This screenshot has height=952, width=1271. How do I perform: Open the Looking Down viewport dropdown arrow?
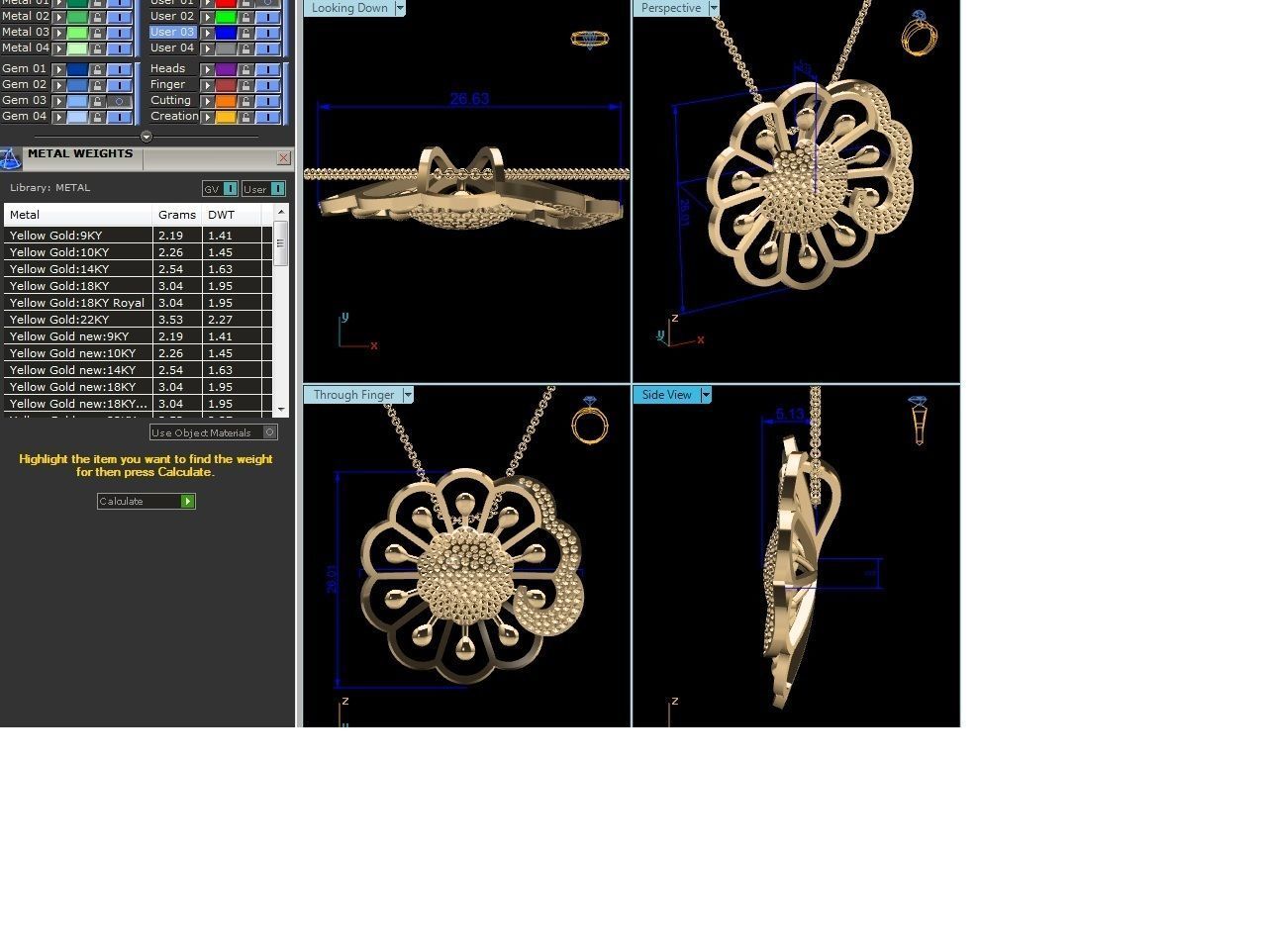click(x=400, y=8)
